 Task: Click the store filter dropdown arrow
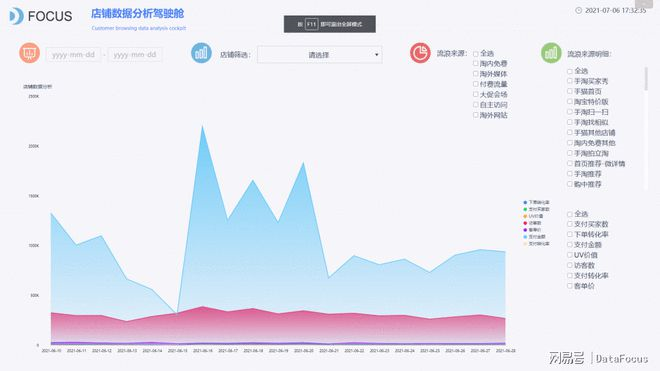tap(376, 55)
